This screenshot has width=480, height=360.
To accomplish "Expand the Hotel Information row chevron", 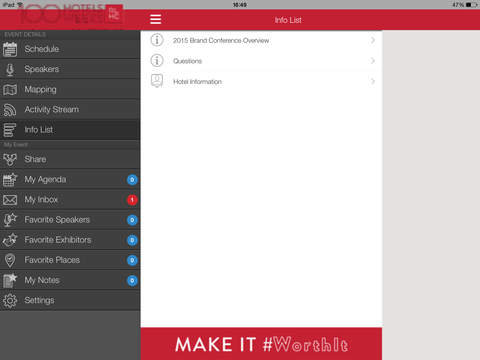I will tap(373, 81).
